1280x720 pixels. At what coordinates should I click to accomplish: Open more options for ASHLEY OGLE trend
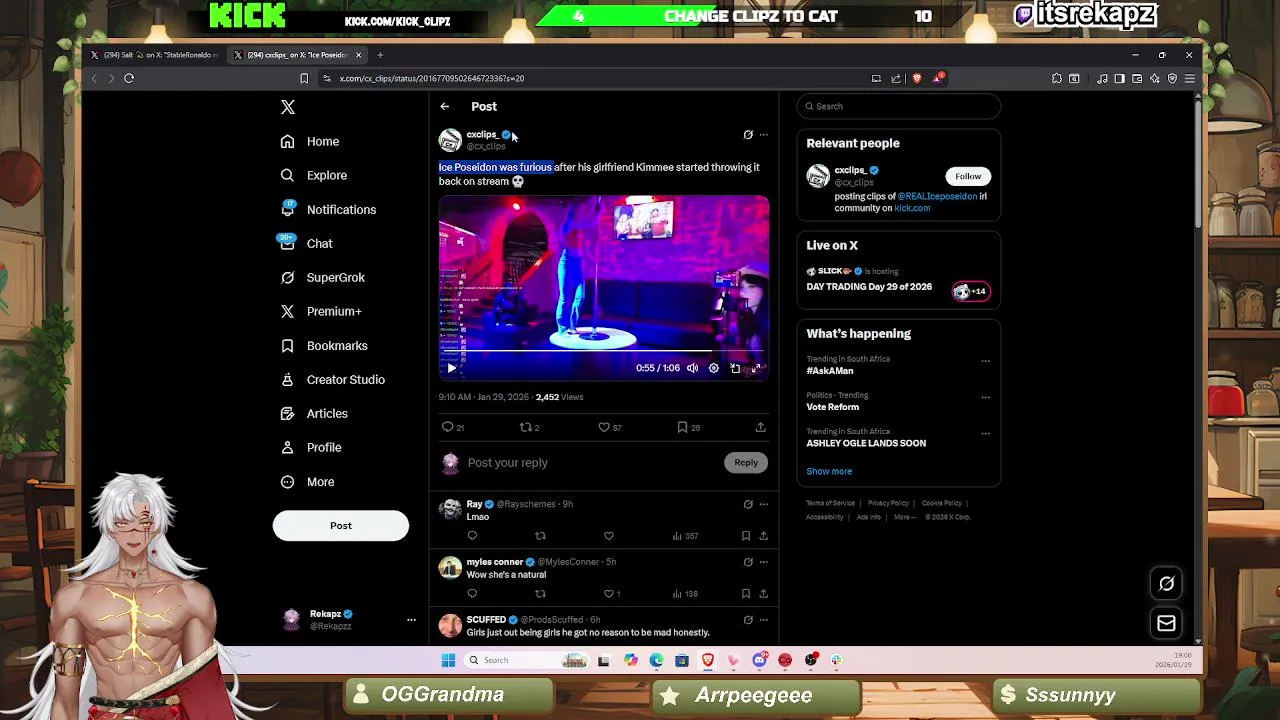point(986,433)
